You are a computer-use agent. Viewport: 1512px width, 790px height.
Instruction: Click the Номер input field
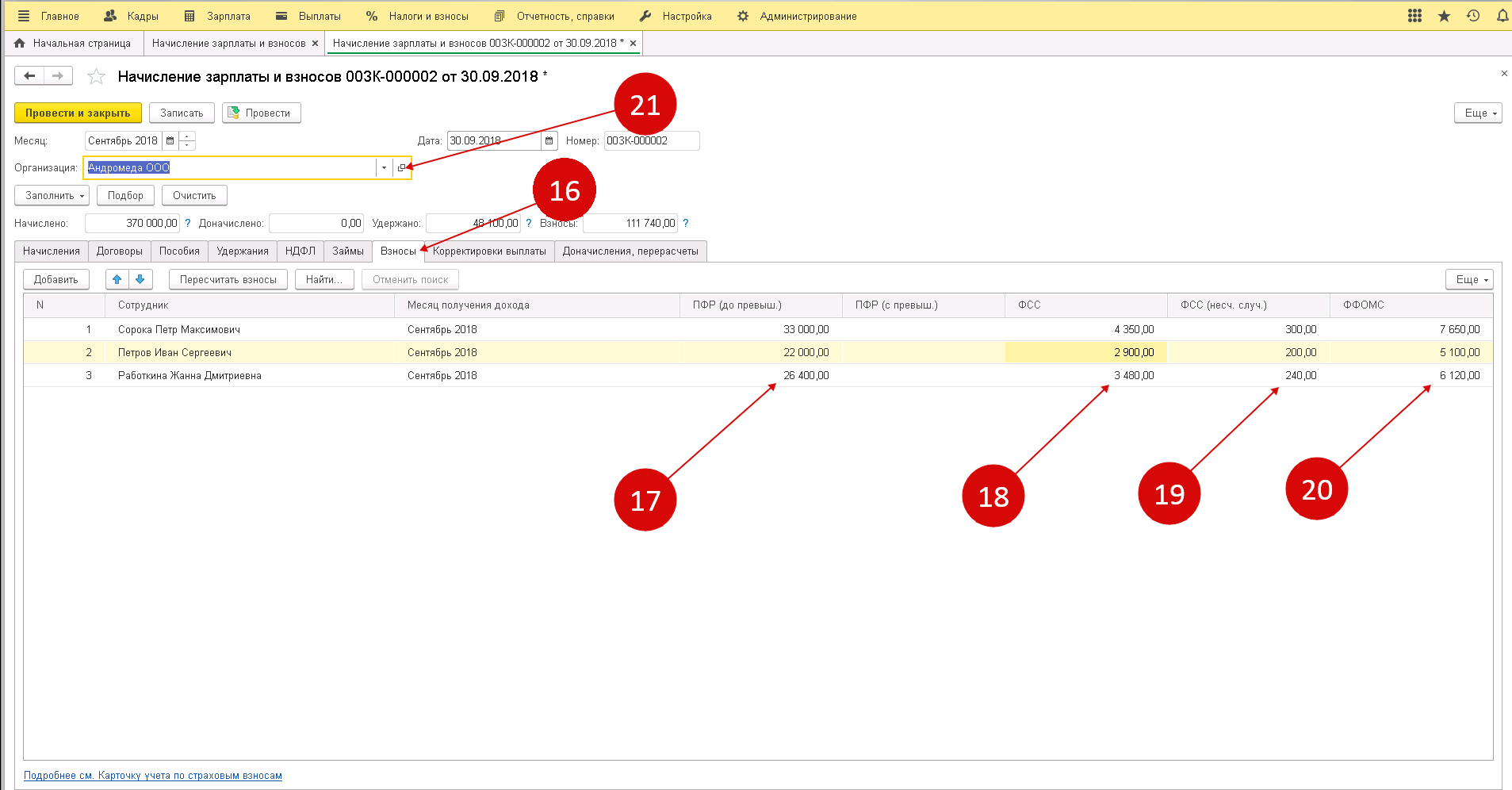pyautogui.click(x=651, y=141)
